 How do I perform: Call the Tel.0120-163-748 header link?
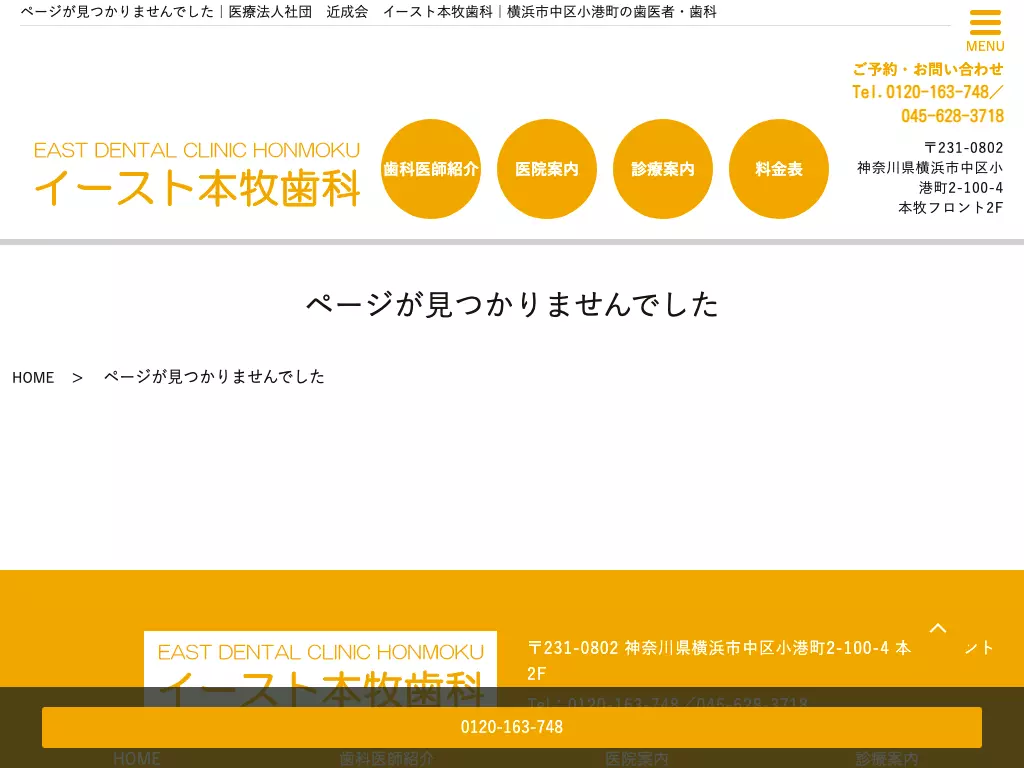(x=926, y=92)
